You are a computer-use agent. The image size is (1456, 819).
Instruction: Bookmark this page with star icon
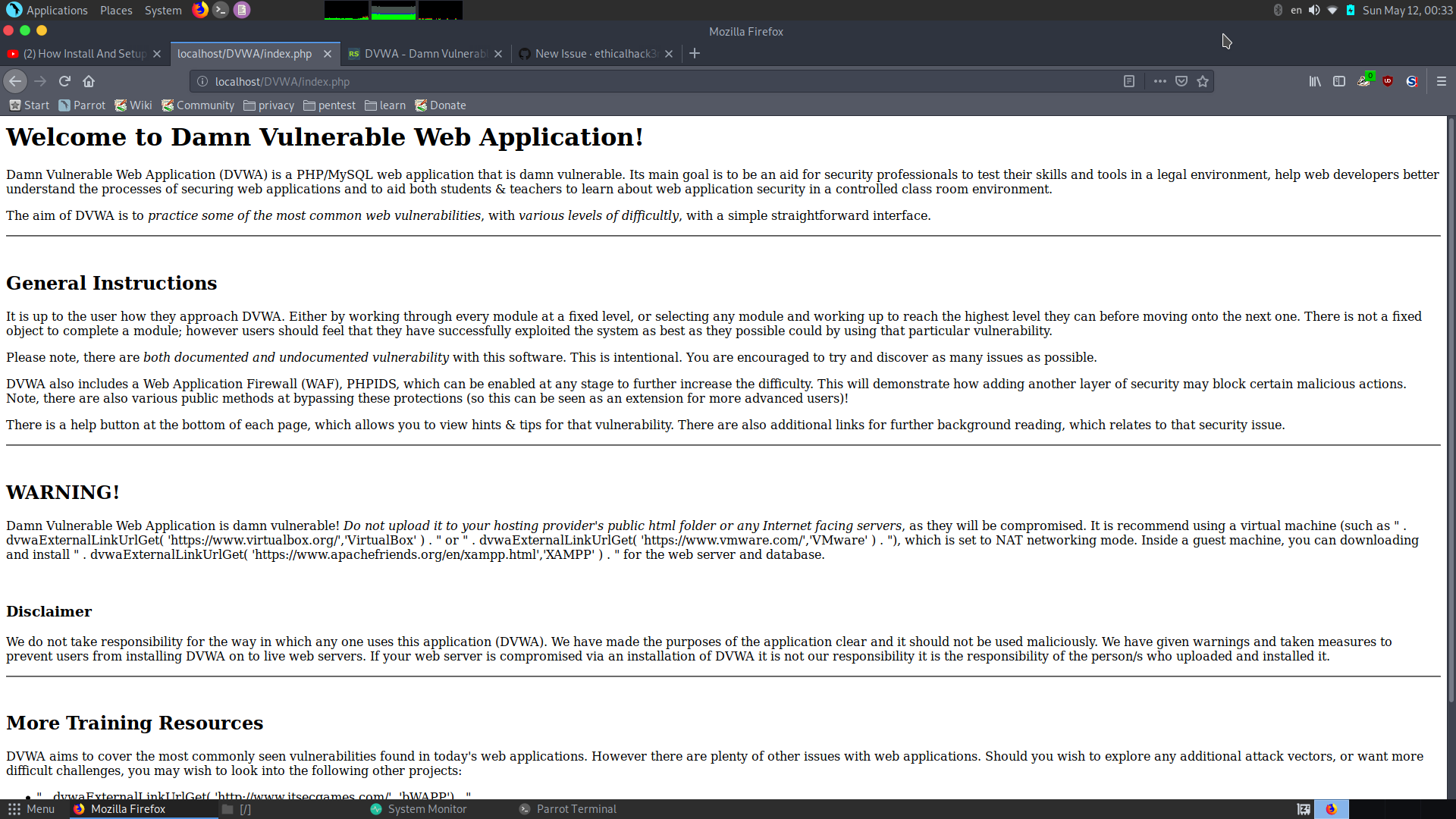coord(1203,81)
